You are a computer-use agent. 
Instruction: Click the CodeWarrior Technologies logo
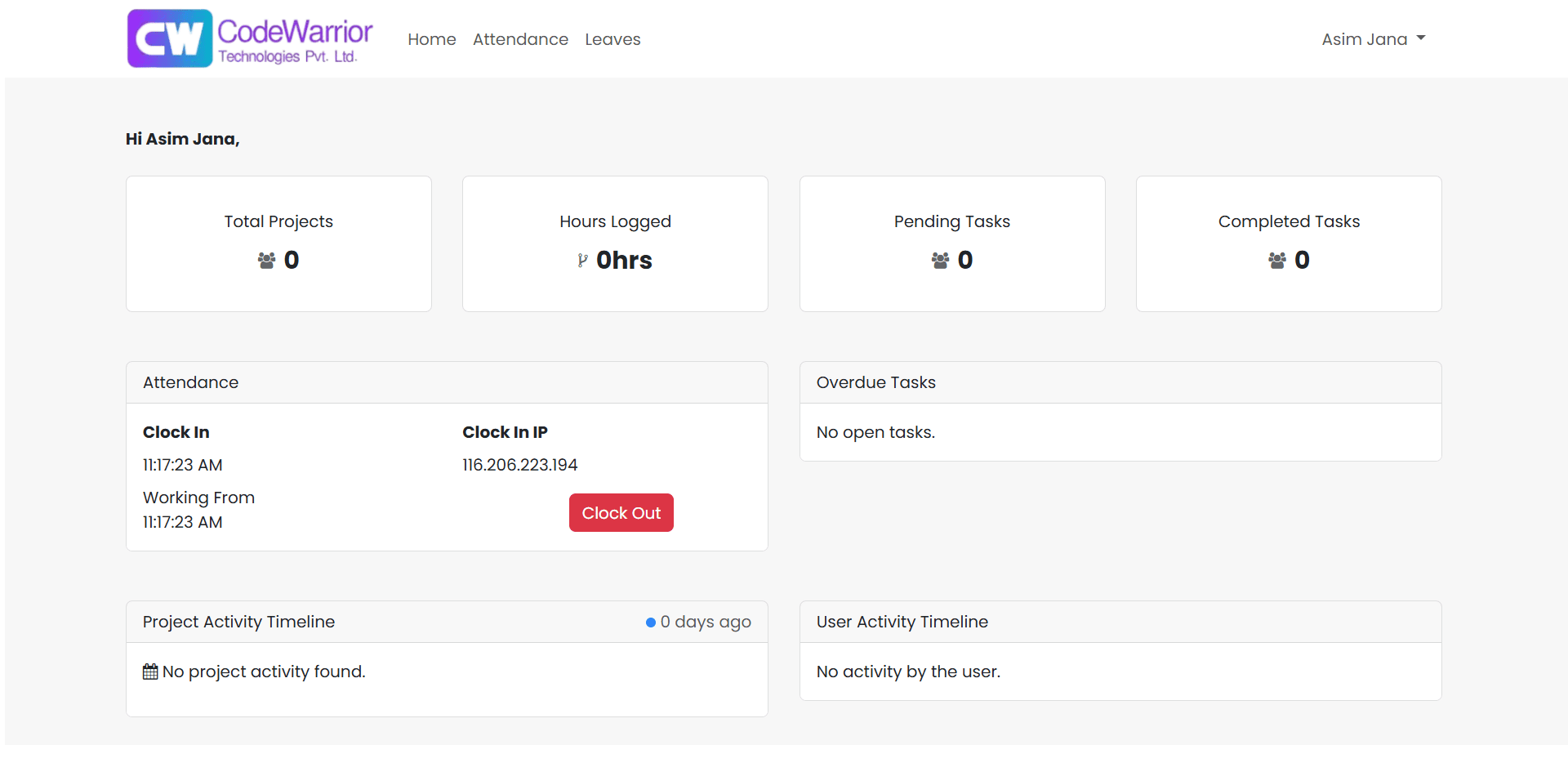(x=250, y=38)
